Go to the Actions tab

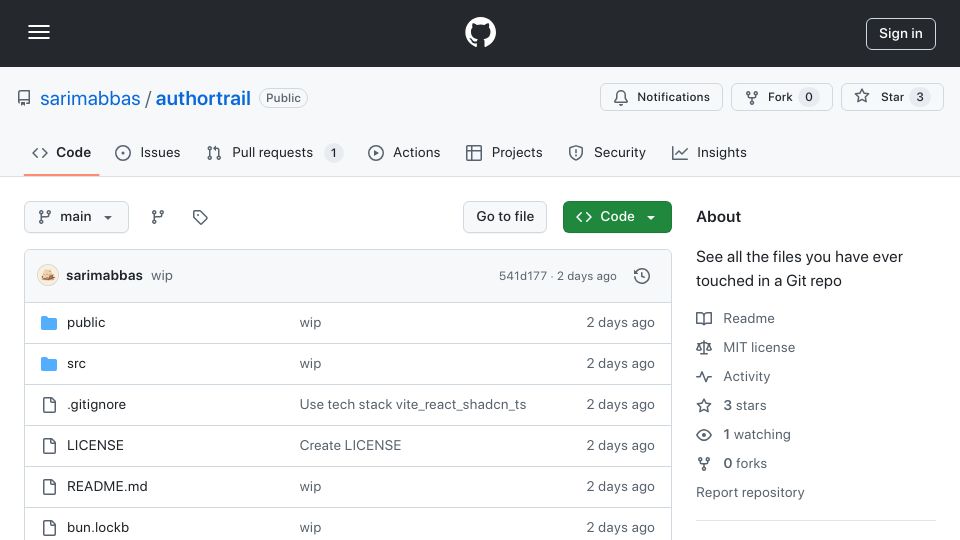pyautogui.click(x=403, y=152)
